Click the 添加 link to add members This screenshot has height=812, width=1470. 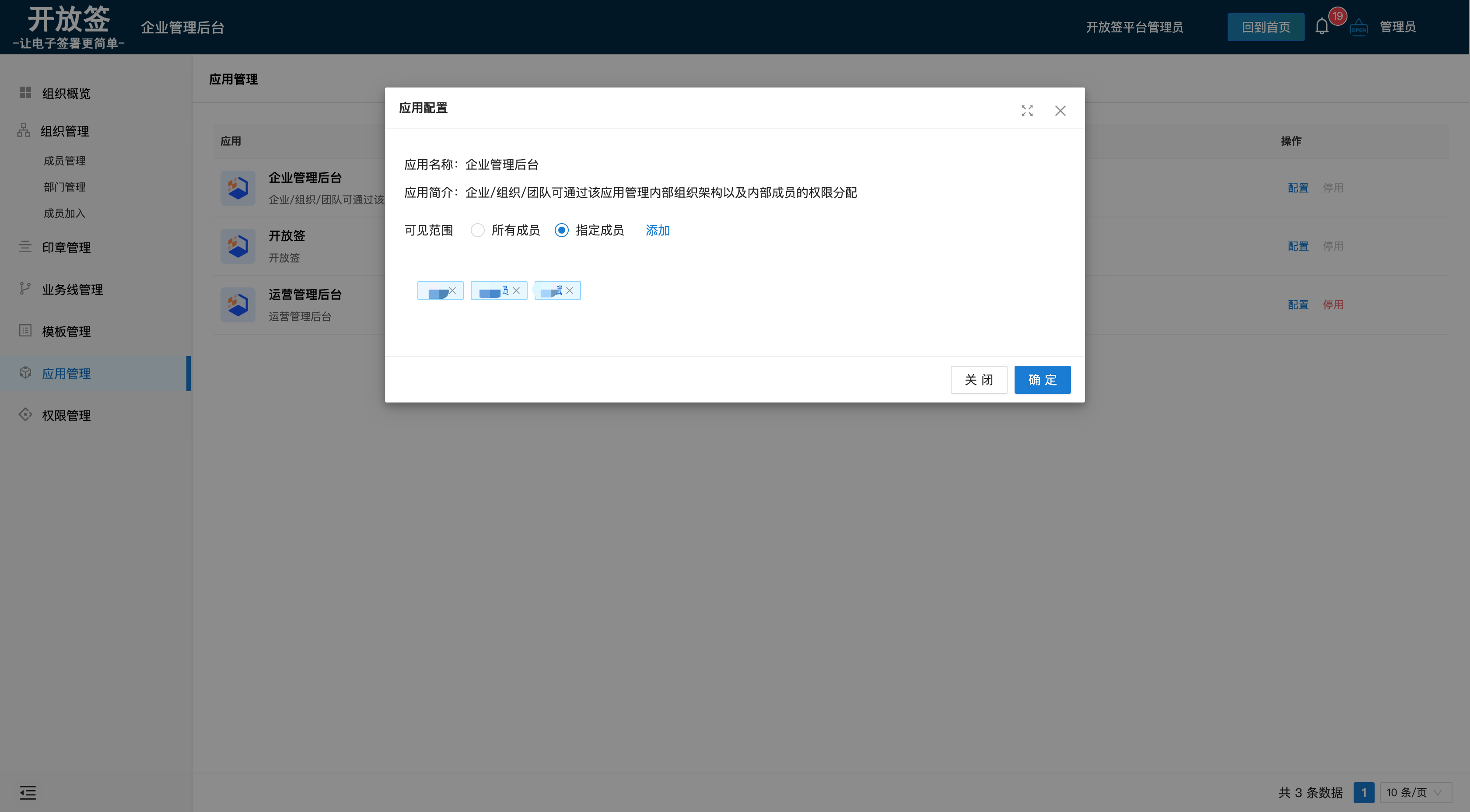658,231
